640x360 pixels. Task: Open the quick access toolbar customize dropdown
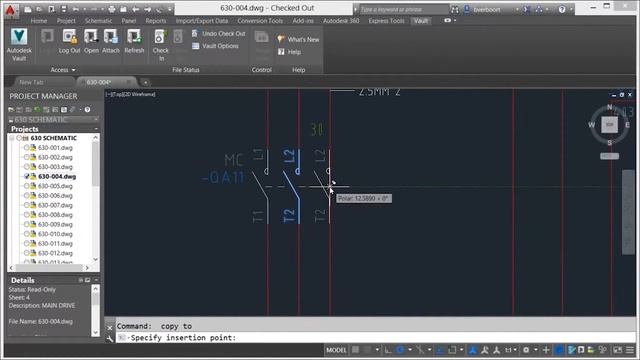point(170,9)
